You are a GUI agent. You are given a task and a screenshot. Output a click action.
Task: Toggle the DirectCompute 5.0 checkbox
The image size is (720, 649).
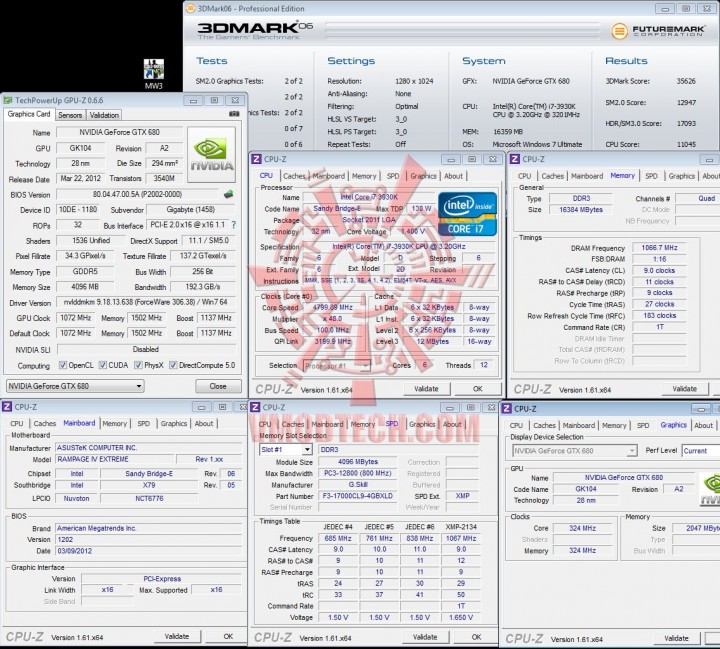coord(173,365)
